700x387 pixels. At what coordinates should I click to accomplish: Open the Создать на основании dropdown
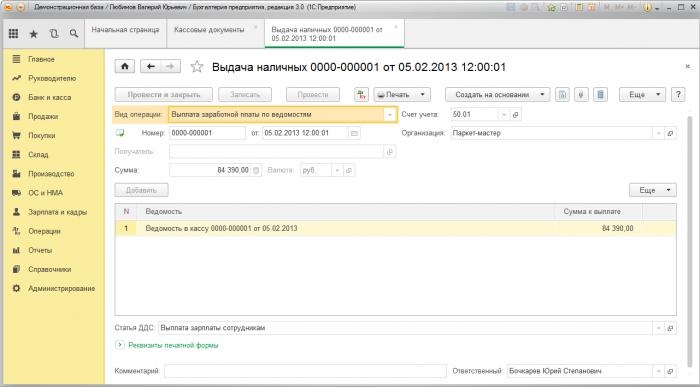click(x=497, y=95)
